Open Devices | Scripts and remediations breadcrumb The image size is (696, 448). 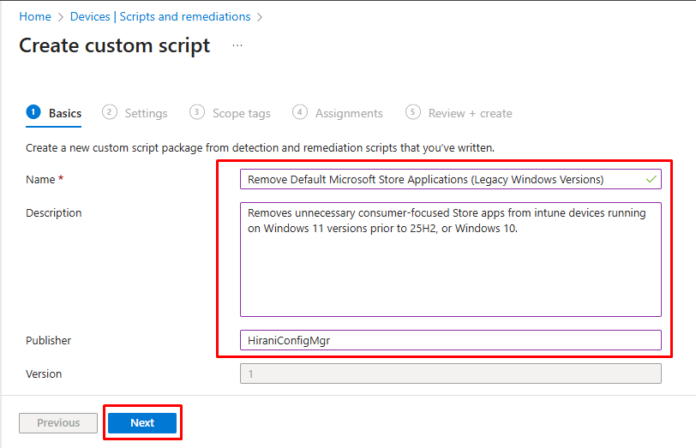pos(160,17)
